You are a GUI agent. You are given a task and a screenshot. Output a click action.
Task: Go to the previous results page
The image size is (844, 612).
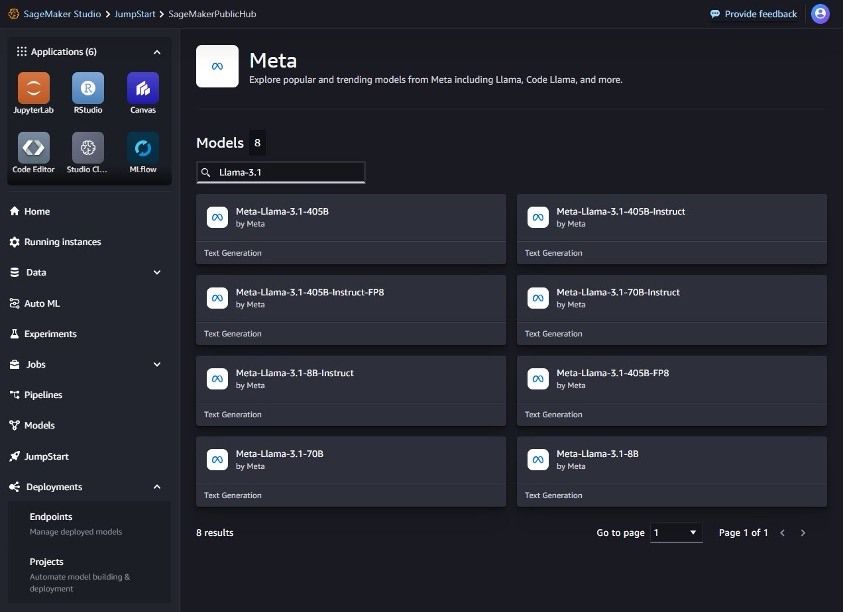click(782, 533)
